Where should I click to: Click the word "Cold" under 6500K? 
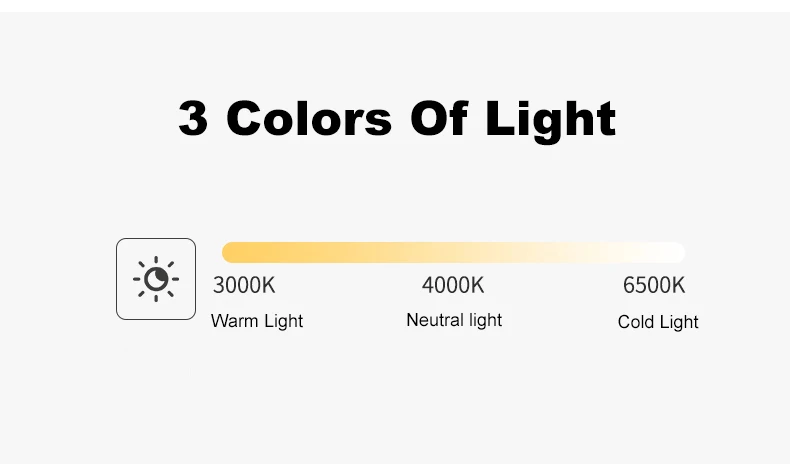636,322
